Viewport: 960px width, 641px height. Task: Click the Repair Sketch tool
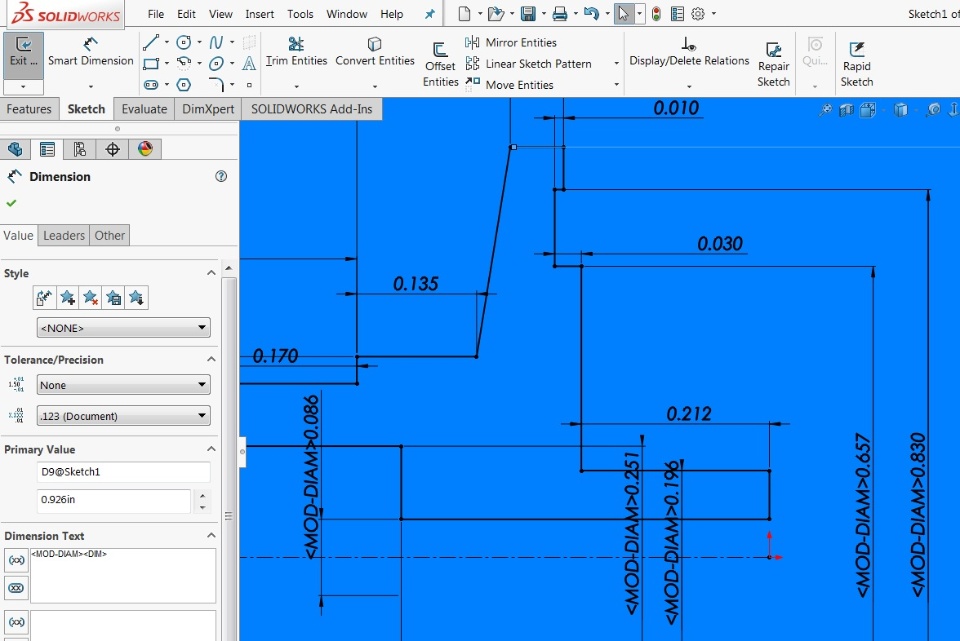click(773, 65)
